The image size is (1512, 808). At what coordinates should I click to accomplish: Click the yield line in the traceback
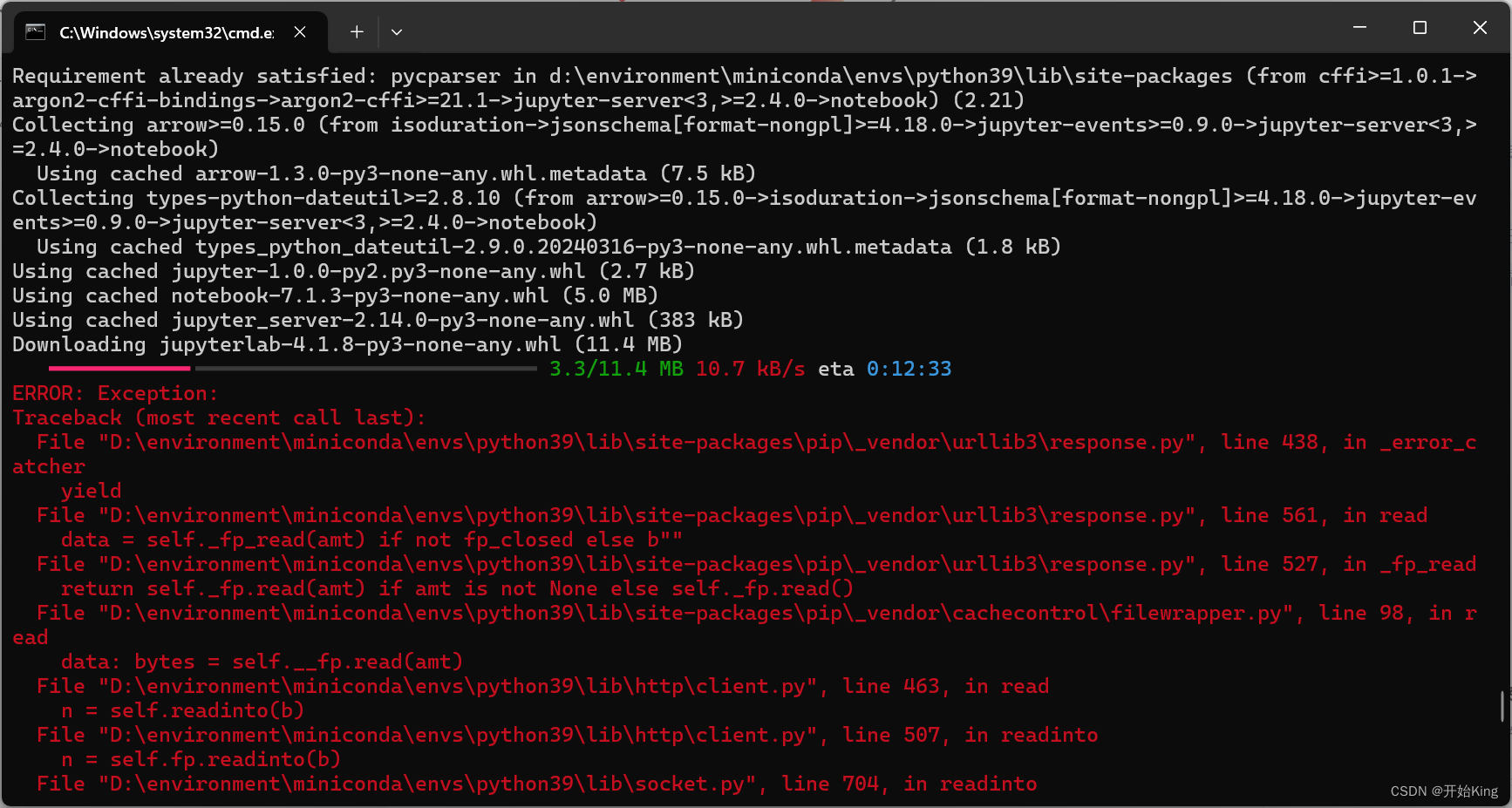point(91,491)
